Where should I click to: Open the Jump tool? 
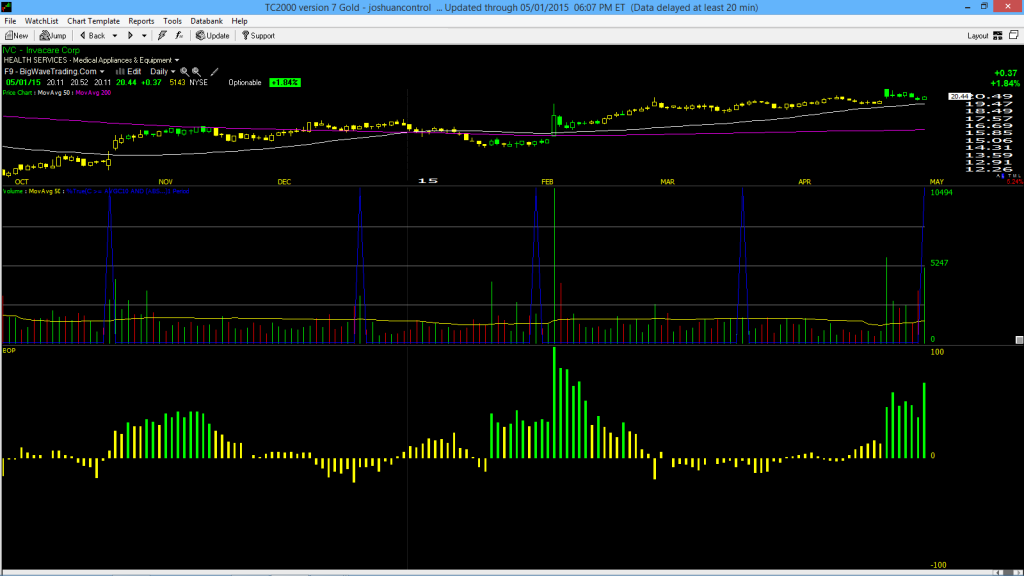[53, 36]
